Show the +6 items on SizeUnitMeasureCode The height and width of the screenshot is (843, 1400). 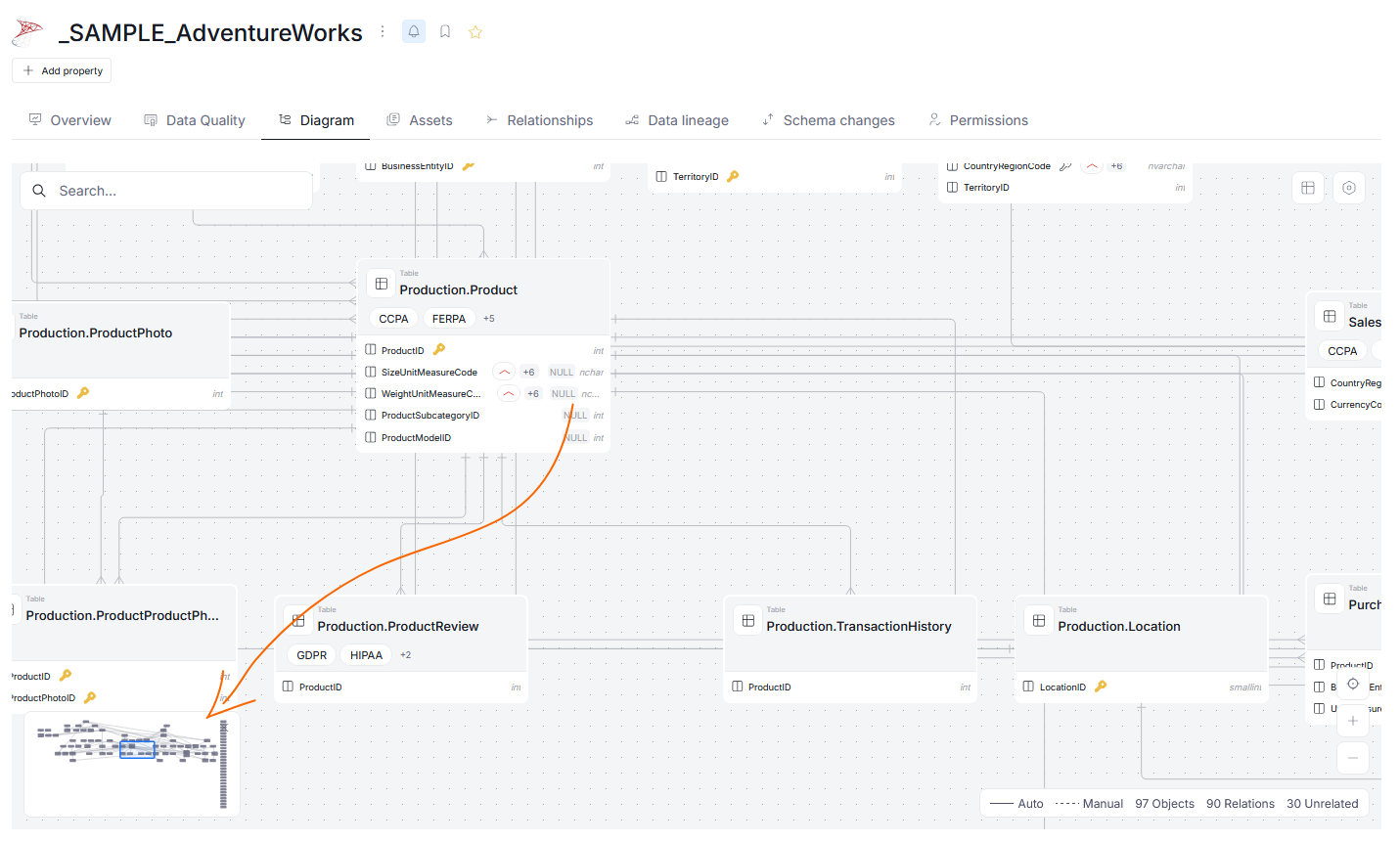[x=528, y=372]
